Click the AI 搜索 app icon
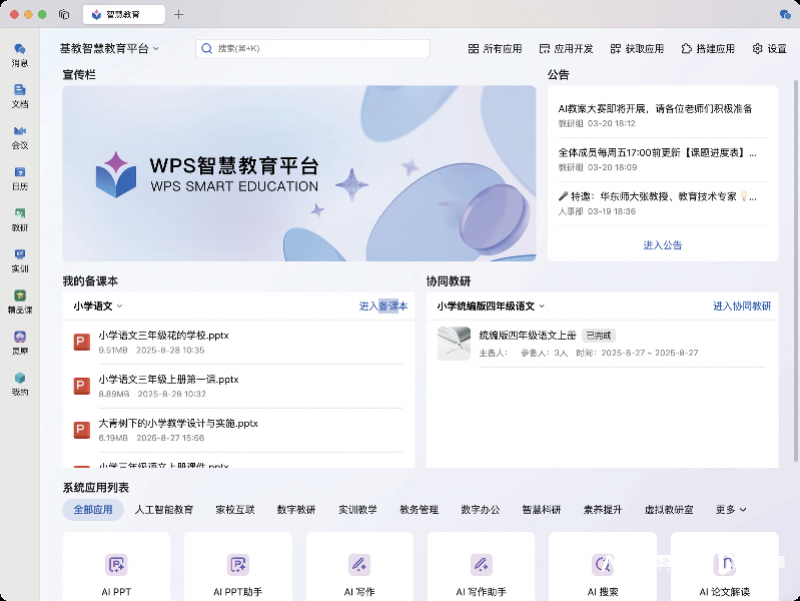The image size is (800, 601). [x=603, y=564]
